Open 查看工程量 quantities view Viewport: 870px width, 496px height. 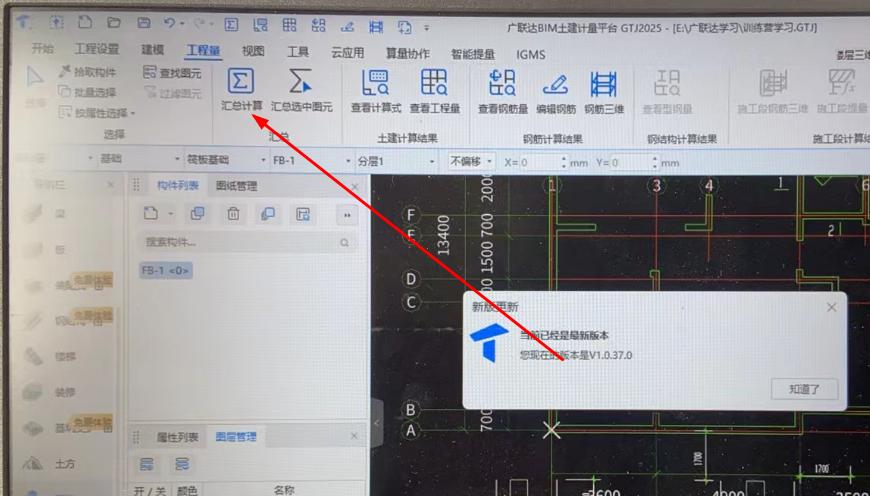point(434,92)
